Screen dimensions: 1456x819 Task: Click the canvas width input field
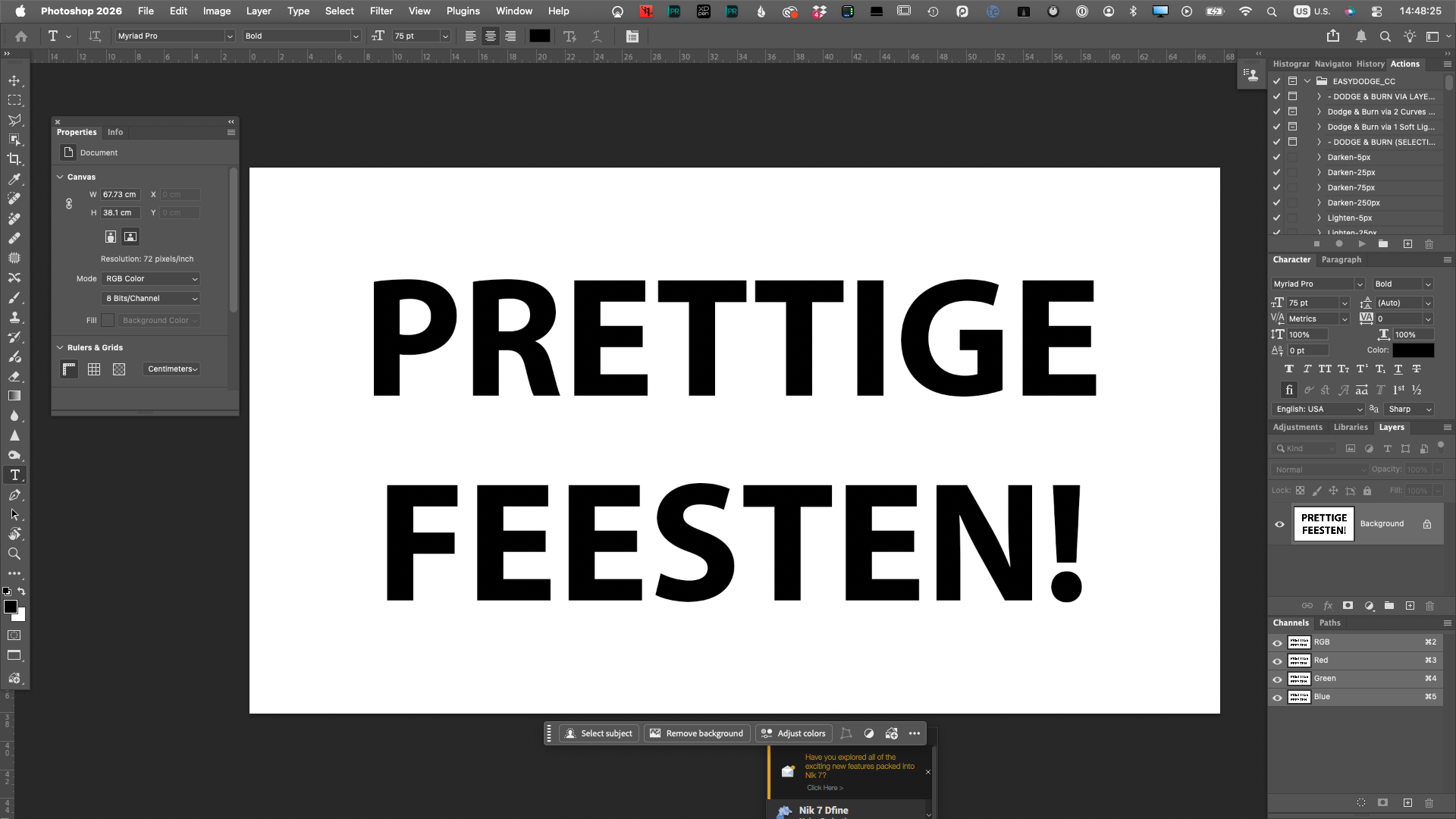[x=120, y=195]
